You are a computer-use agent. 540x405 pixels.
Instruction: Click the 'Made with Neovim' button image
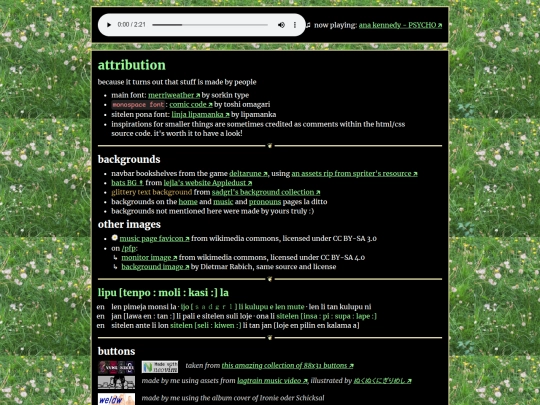coord(160,367)
